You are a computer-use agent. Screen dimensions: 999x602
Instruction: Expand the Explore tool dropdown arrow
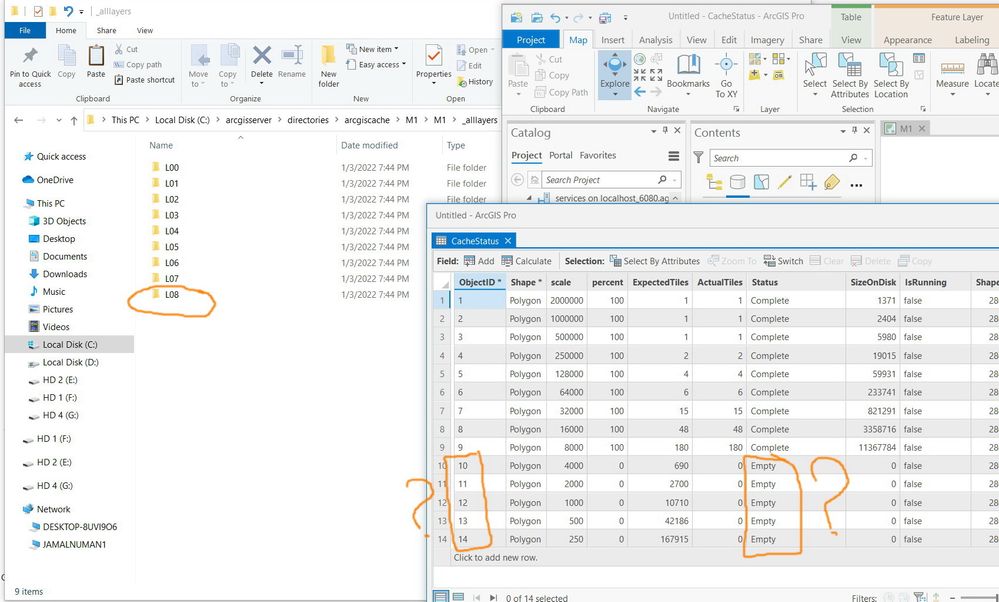pyautogui.click(x=615, y=94)
